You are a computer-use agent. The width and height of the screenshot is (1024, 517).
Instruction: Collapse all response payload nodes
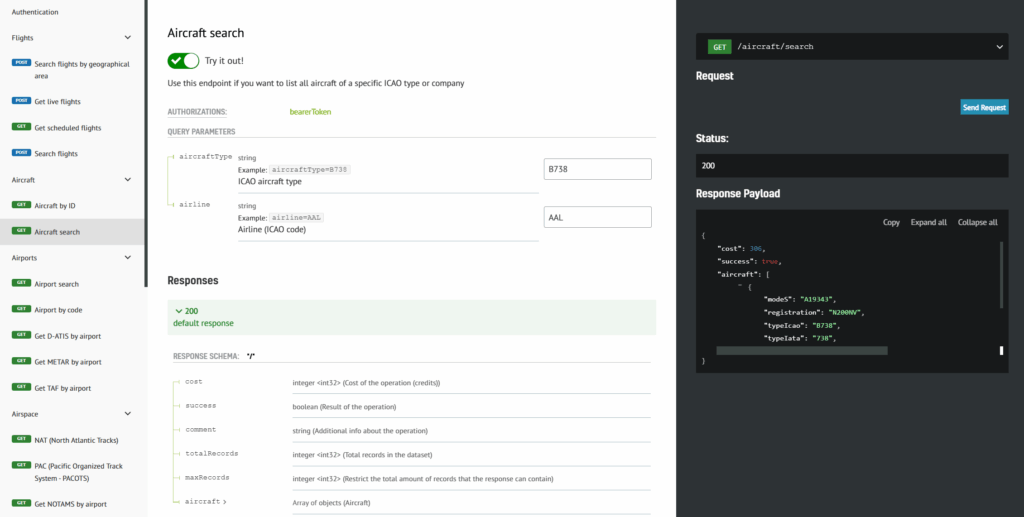[978, 223]
